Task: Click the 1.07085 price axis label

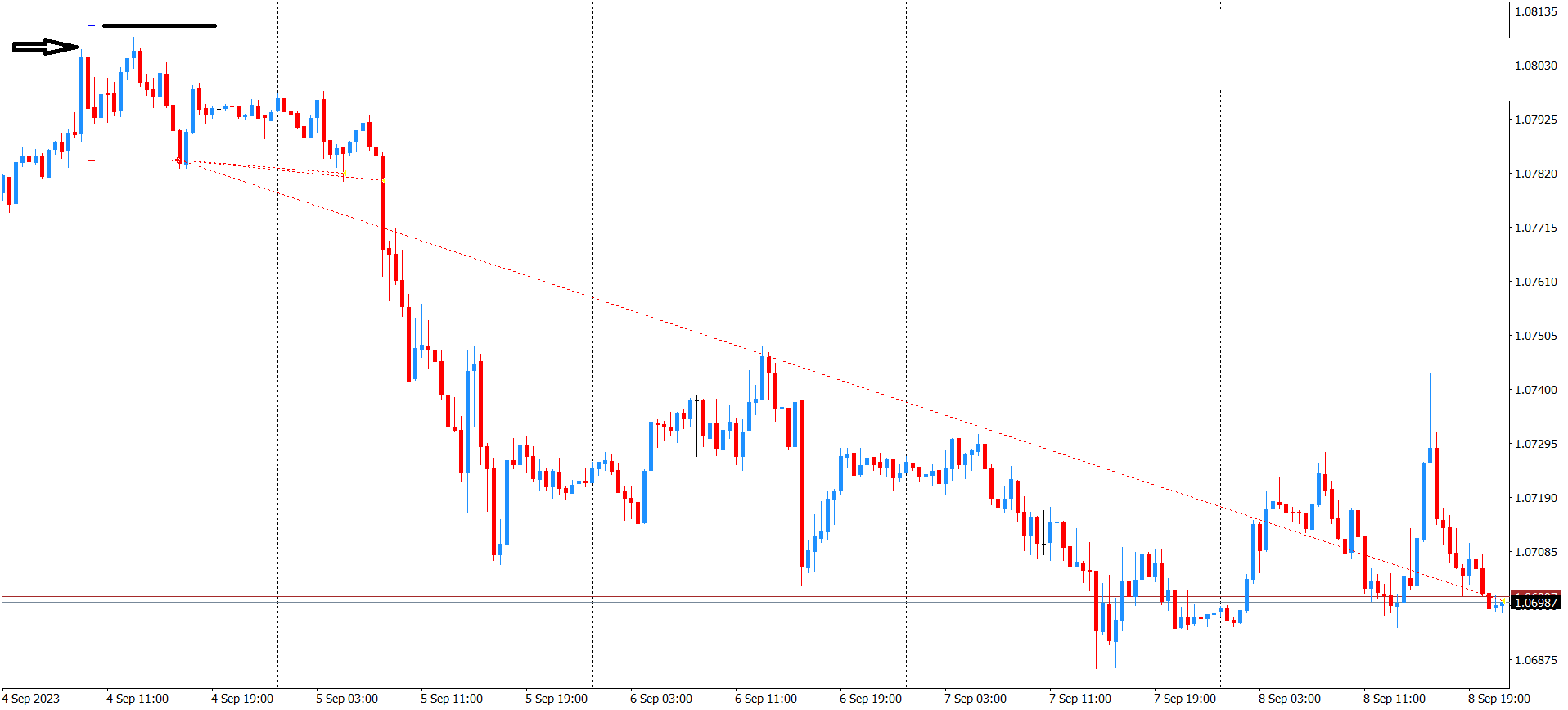Action: pyautogui.click(x=1535, y=552)
